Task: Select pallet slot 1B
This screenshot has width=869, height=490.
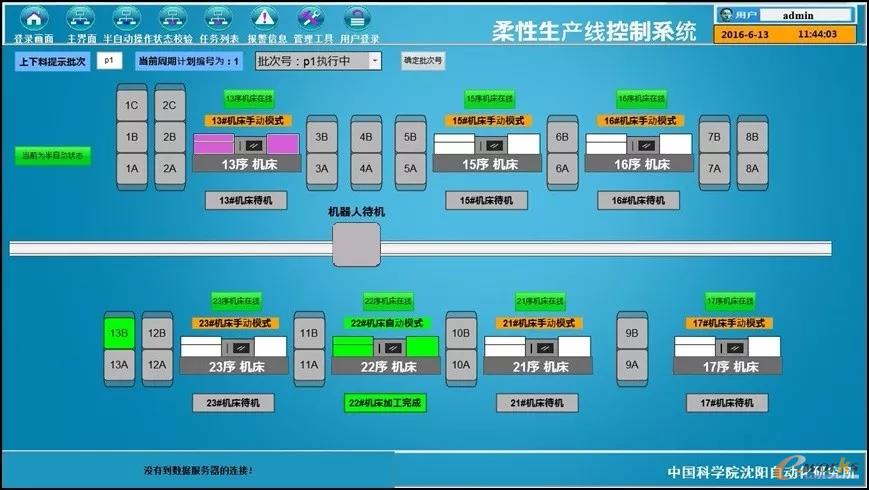Action: click(x=132, y=137)
